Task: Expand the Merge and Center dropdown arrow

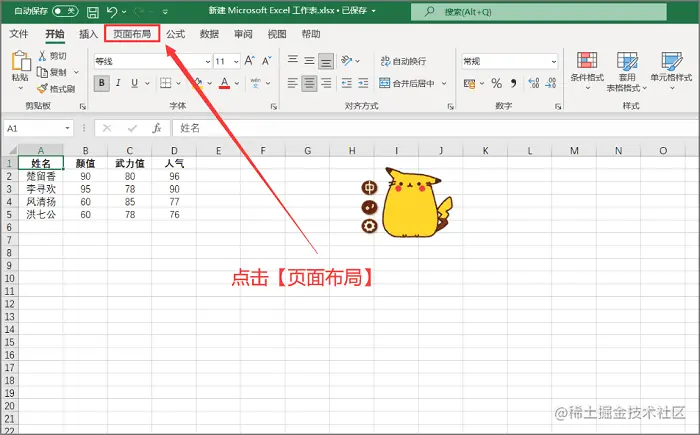Action: pyautogui.click(x=444, y=83)
